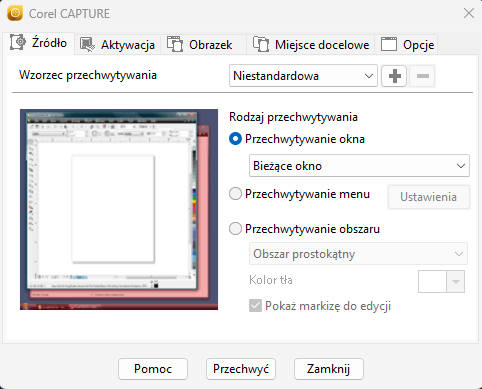
Task: Switch to the Źródło tab
Action: [39, 43]
